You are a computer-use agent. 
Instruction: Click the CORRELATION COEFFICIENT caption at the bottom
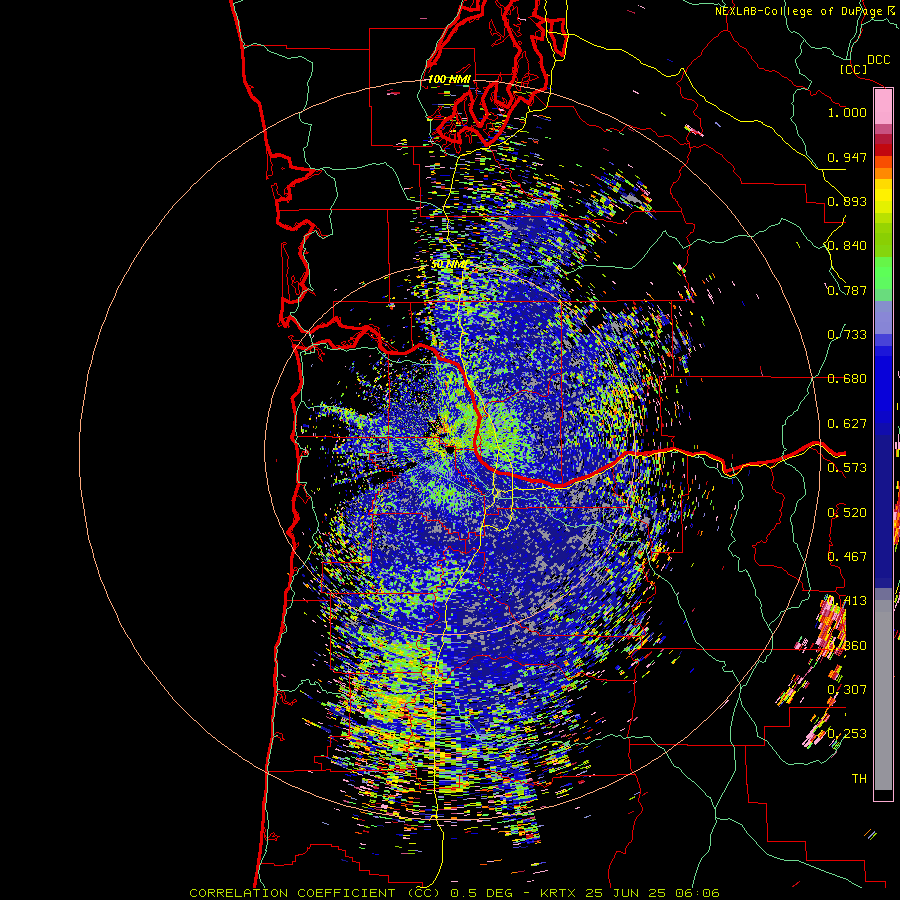coord(454,893)
